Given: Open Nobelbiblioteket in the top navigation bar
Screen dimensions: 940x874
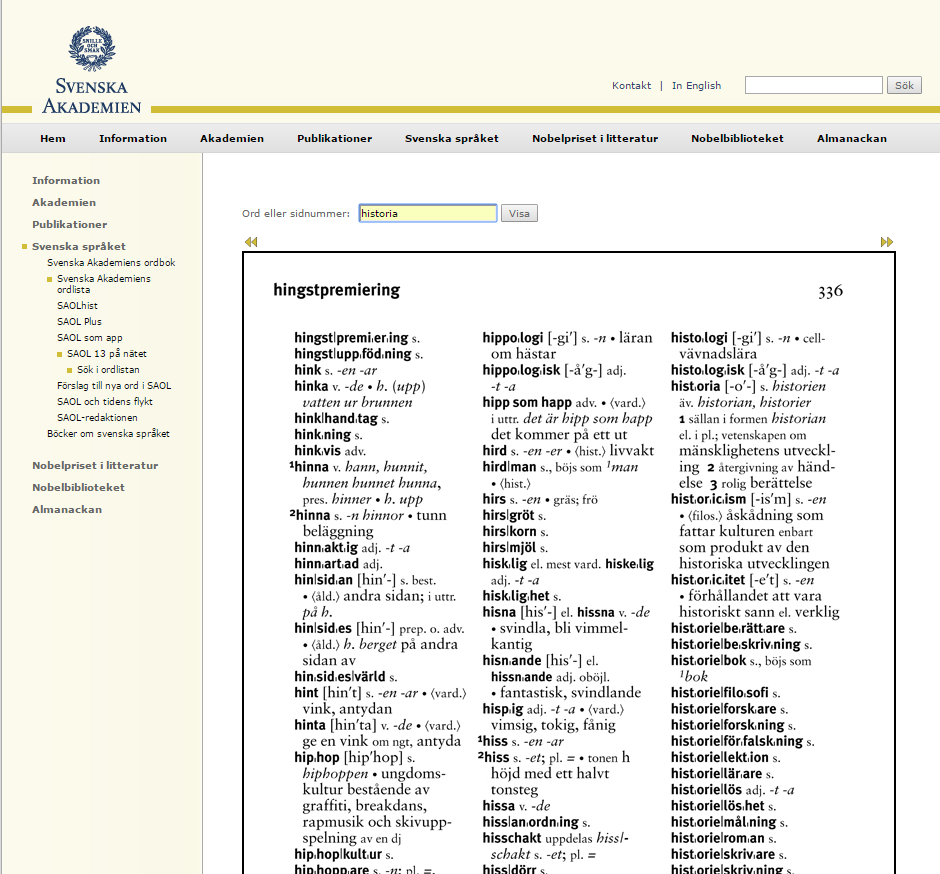Looking at the screenshot, I should click(737, 138).
